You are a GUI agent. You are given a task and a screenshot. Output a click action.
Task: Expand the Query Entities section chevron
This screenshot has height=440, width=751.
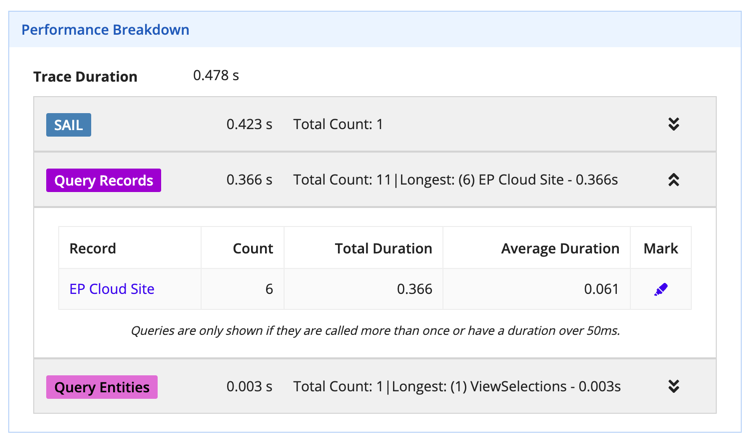tap(673, 386)
